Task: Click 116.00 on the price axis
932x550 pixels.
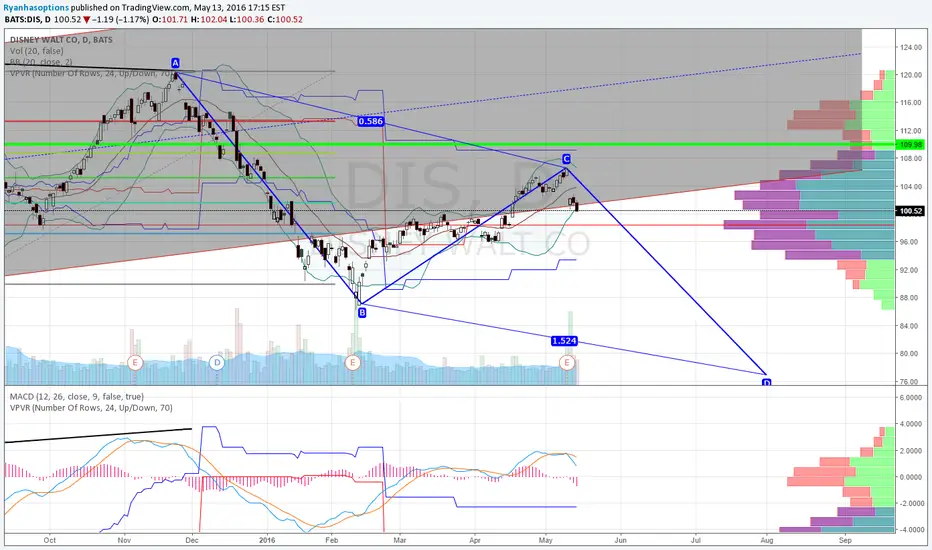Action: [x=910, y=103]
